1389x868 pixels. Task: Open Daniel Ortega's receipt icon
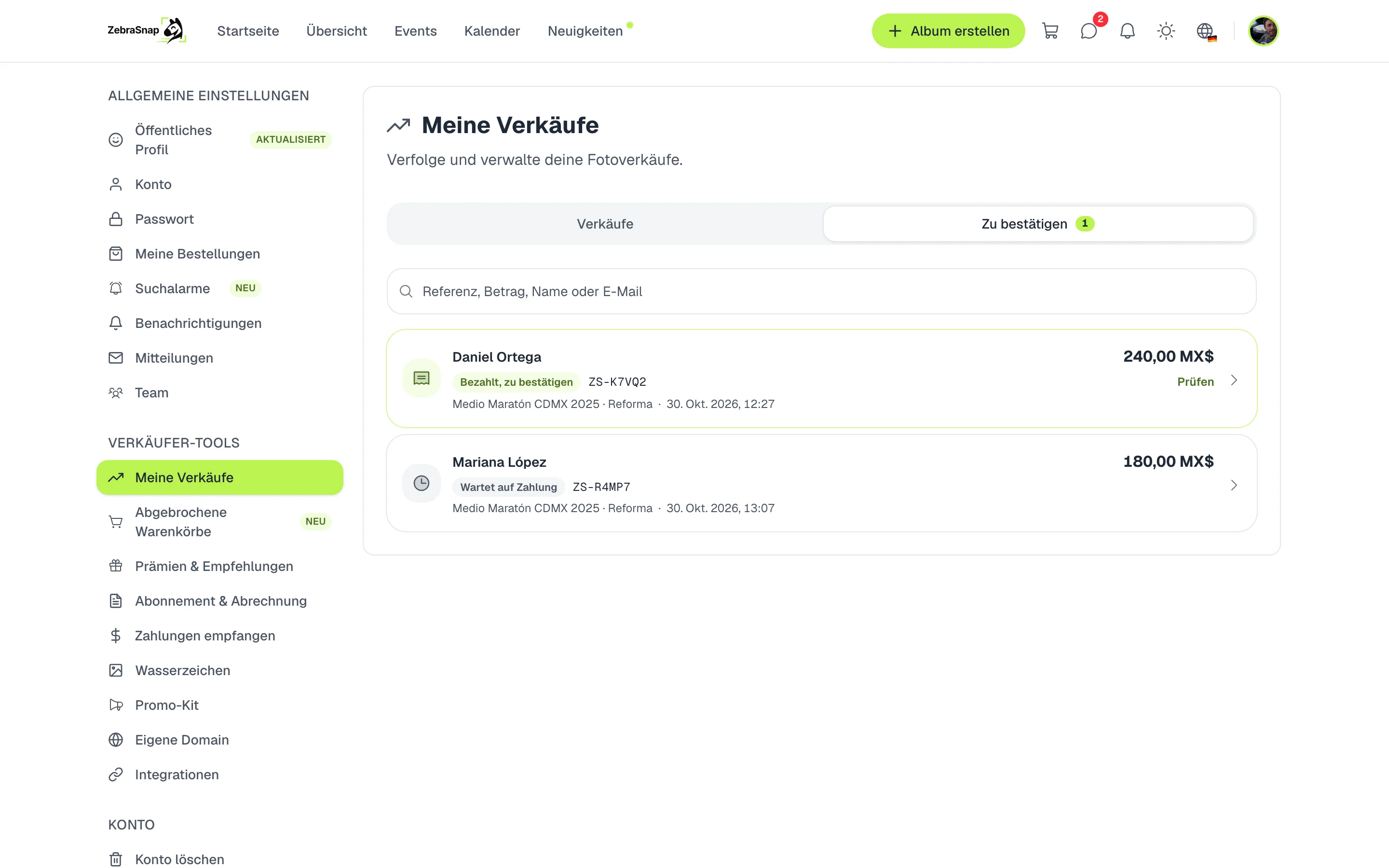(422, 379)
